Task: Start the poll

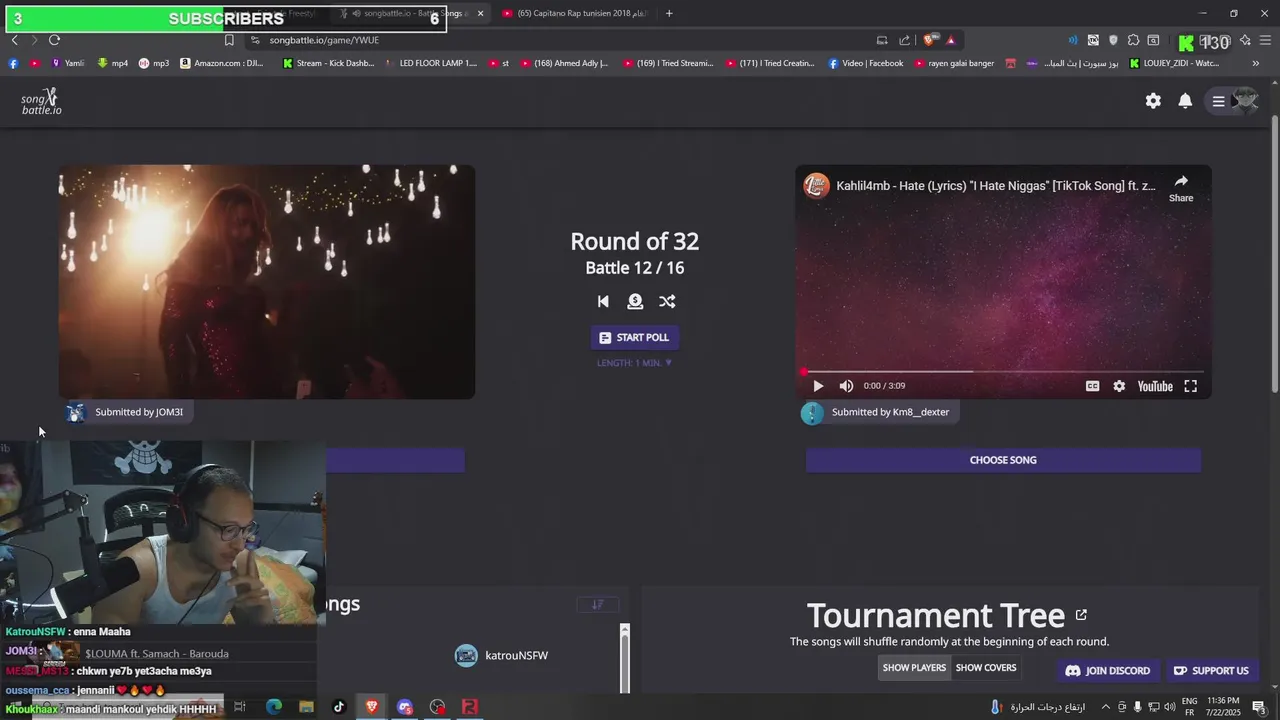Action: [634, 338]
